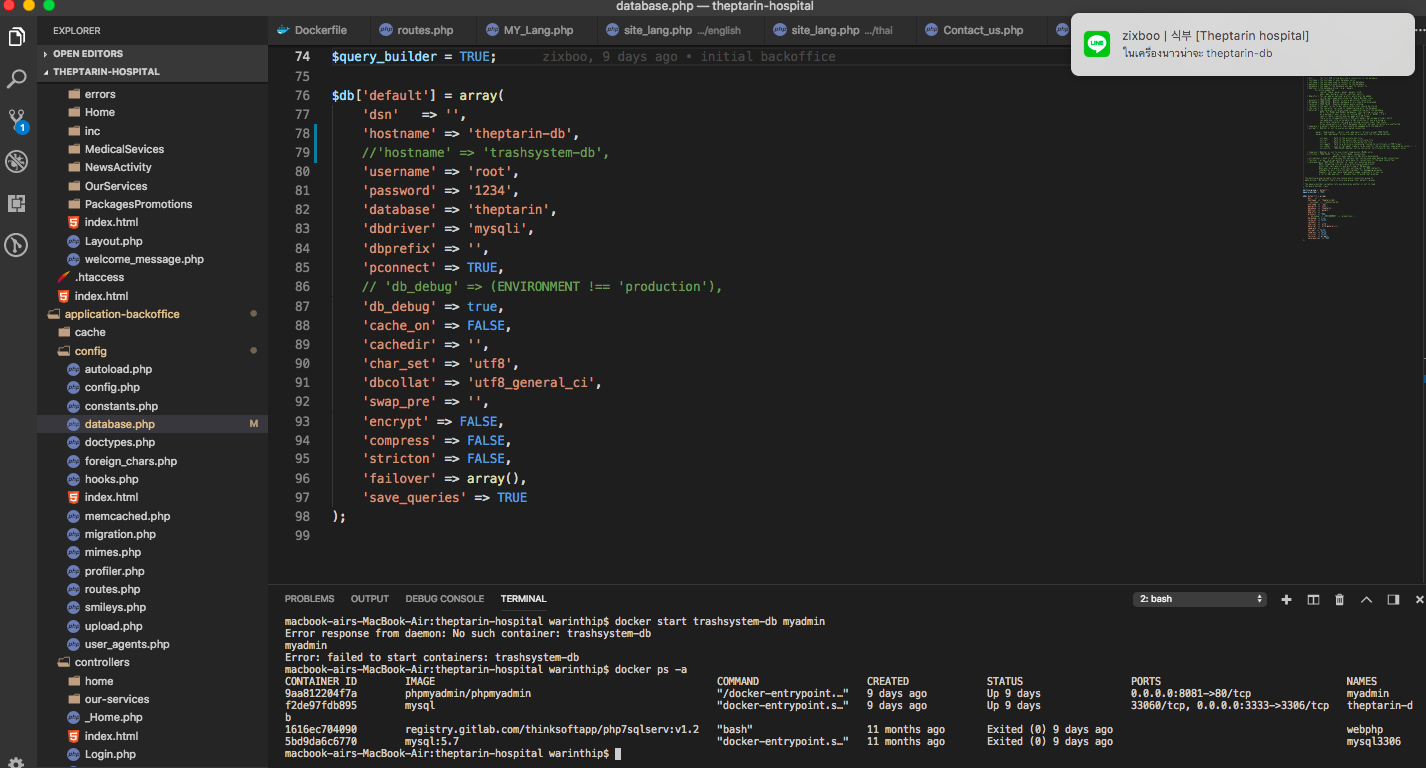Click line number 87 in the gutter

point(302,306)
